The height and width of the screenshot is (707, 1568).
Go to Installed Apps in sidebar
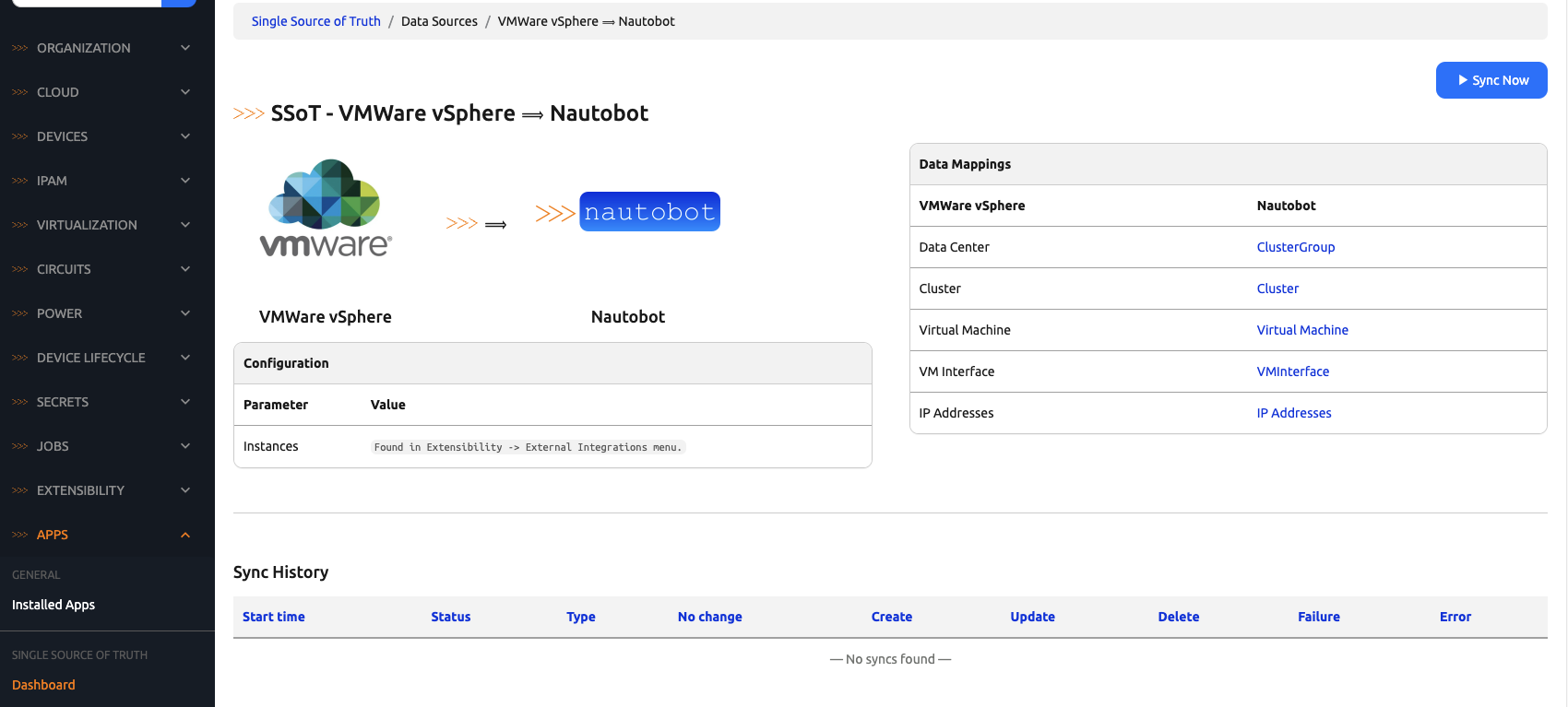tap(53, 605)
